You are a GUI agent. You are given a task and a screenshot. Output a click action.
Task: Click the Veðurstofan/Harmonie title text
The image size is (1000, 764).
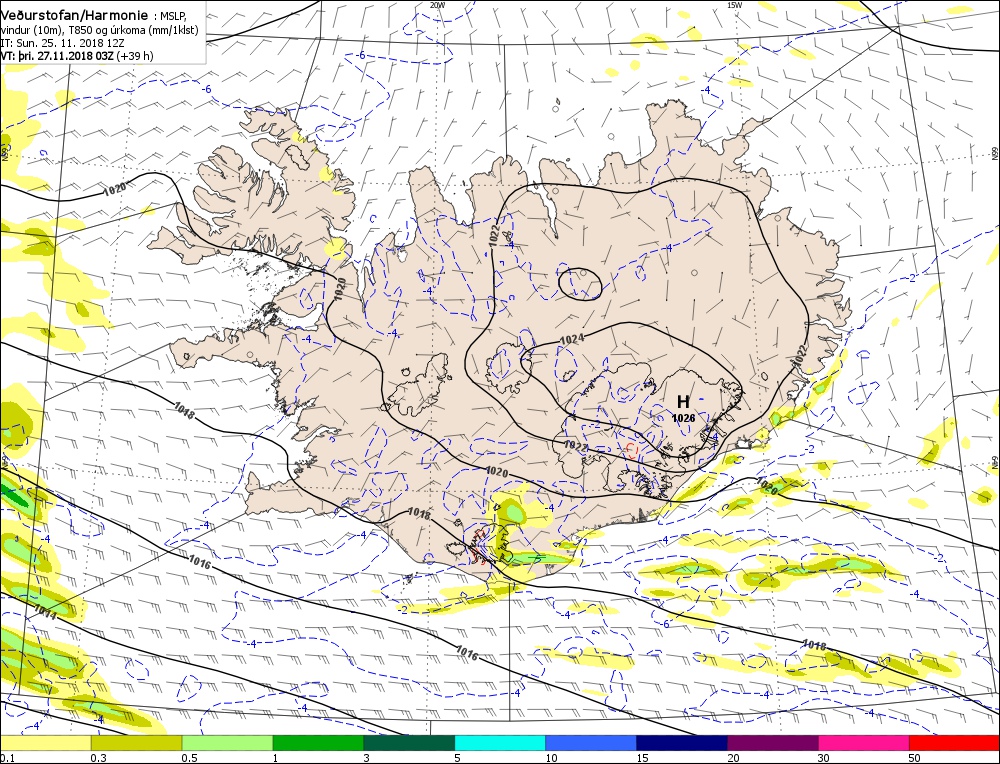point(74,15)
